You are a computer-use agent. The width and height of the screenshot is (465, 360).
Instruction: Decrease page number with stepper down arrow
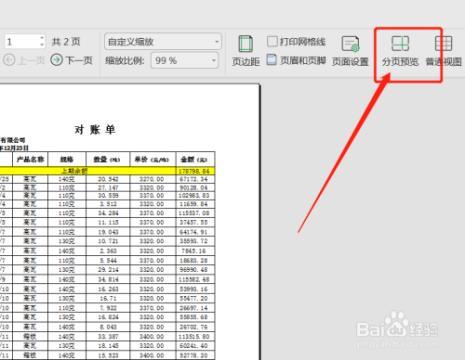coord(42,45)
